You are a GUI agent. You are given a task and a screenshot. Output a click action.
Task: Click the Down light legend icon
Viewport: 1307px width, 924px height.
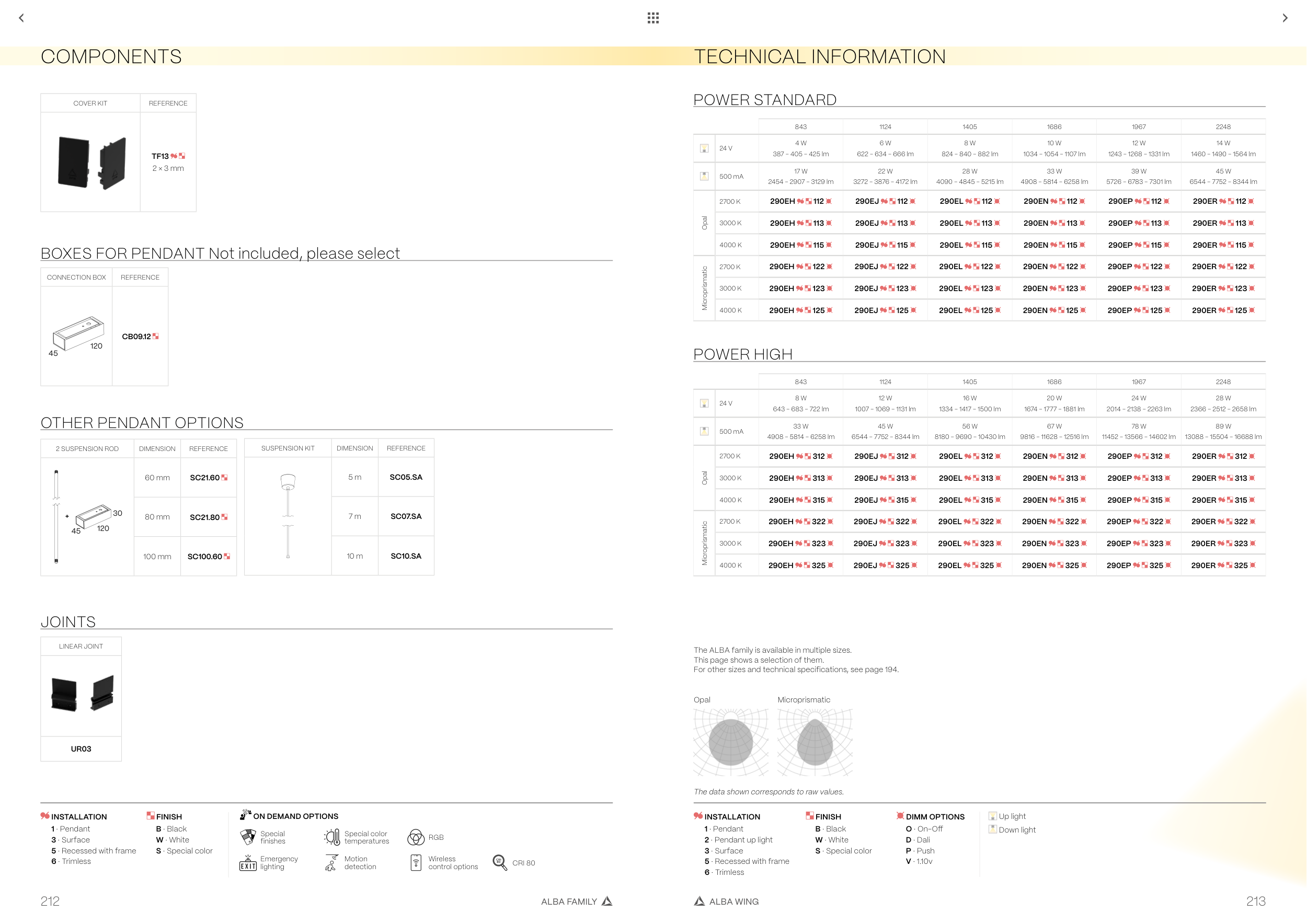(x=993, y=829)
